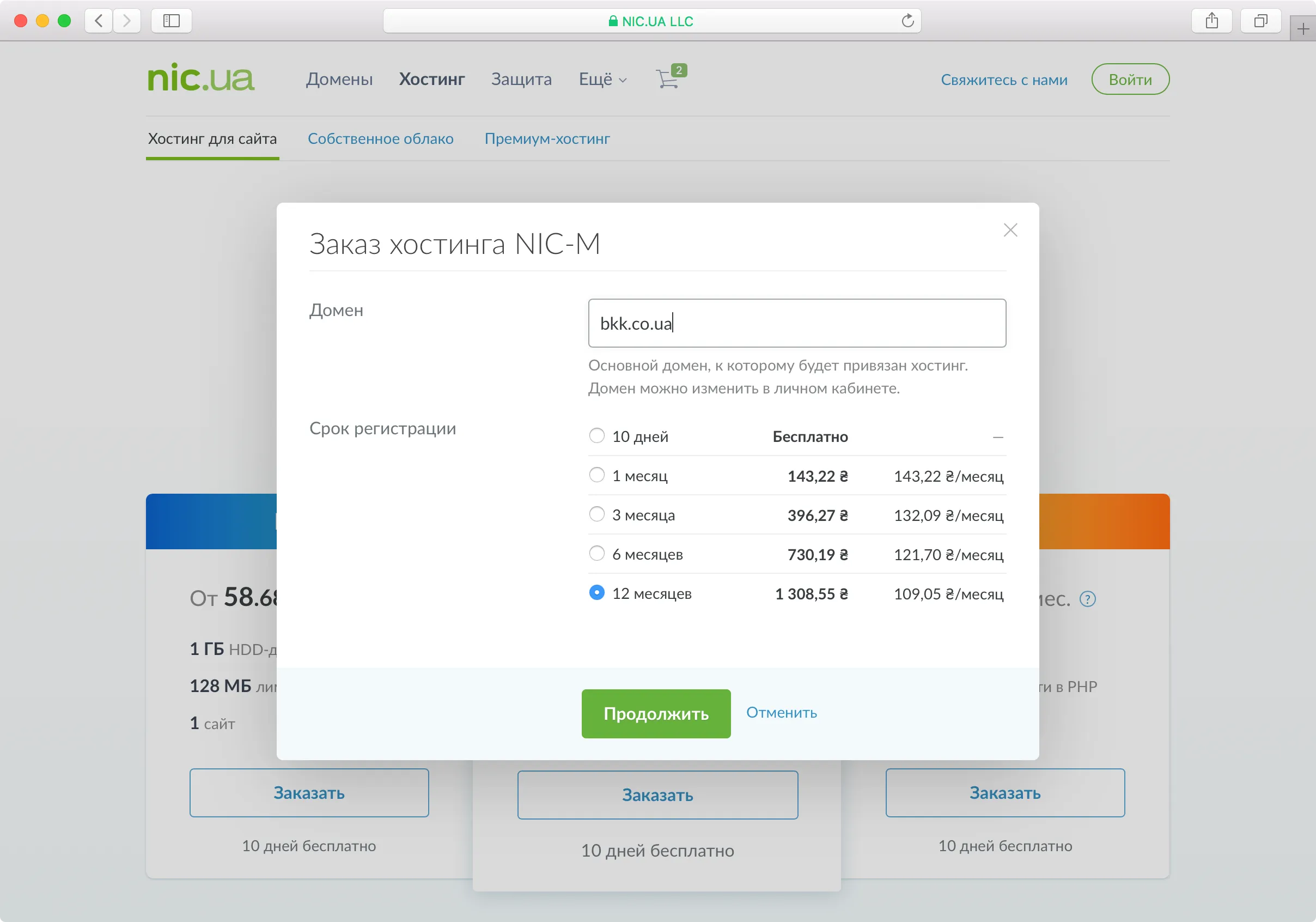Screen dimensions: 1316x922
Task: Click the Отменить link
Action: pyautogui.click(x=781, y=713)
